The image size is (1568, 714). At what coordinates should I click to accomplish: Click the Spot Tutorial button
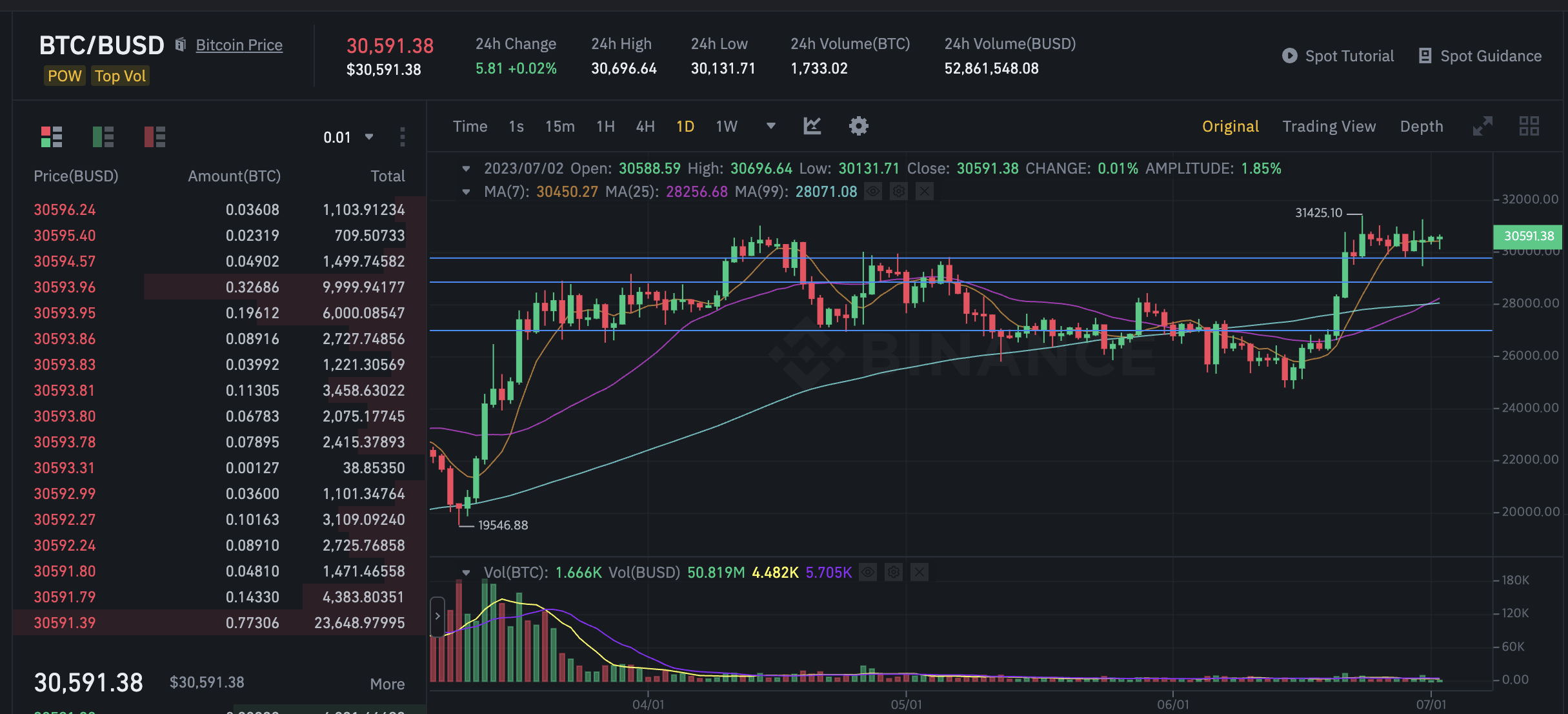pos(1338,56)
